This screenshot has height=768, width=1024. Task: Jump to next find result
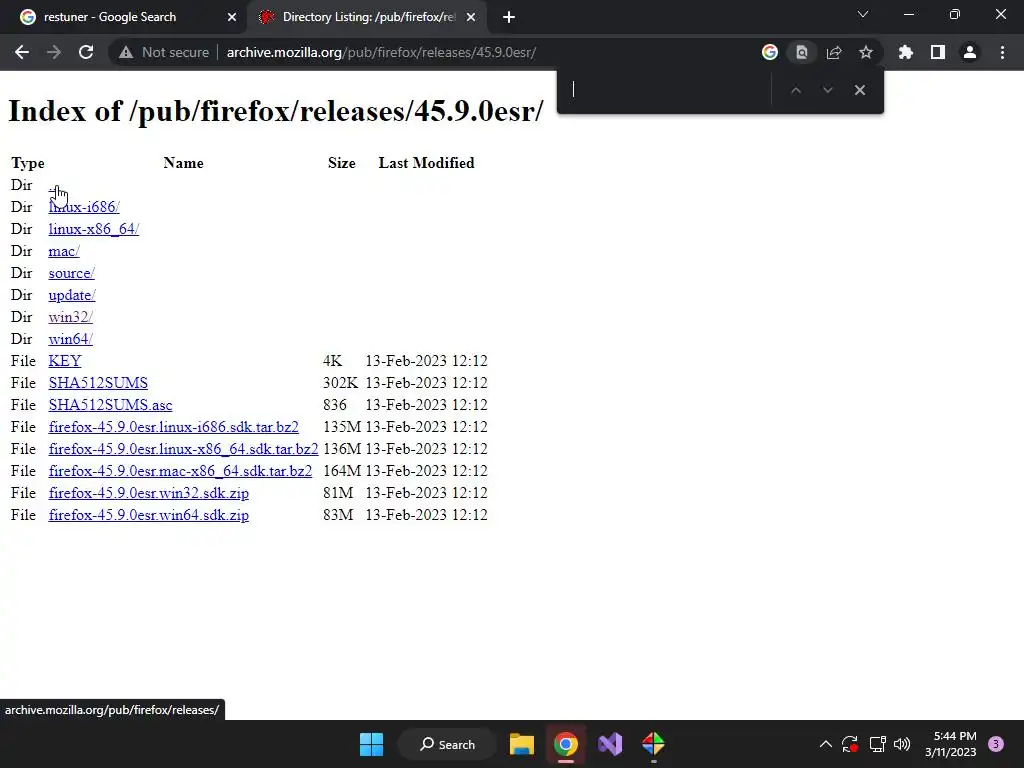(827, 90)
